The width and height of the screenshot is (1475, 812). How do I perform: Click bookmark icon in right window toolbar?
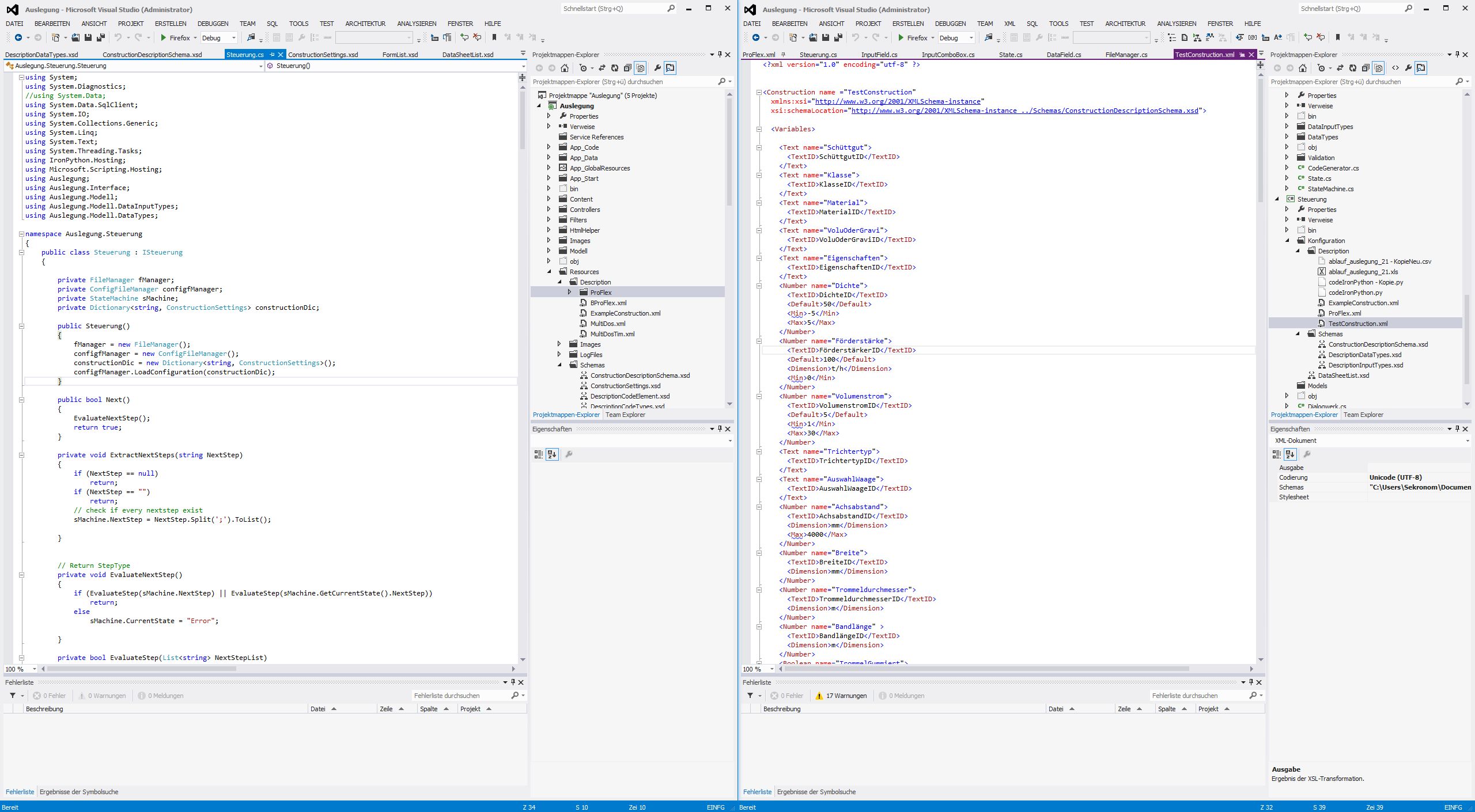[1338, 37]
